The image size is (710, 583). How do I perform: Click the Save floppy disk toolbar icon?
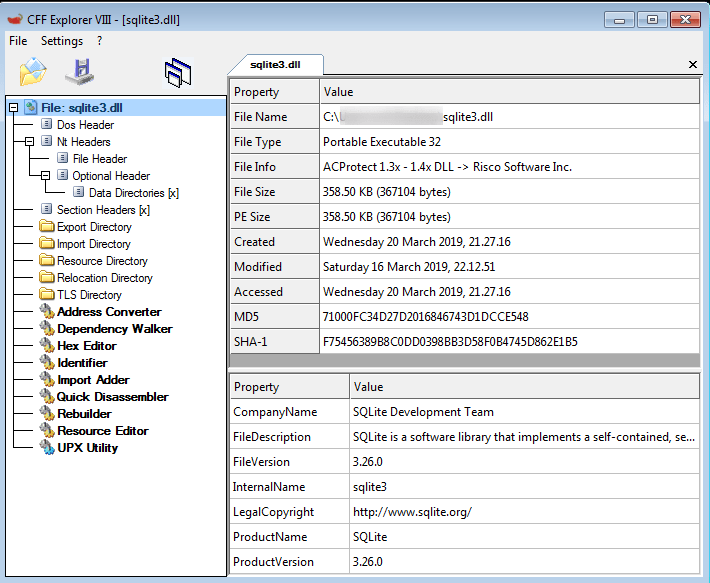pos(79,72)
